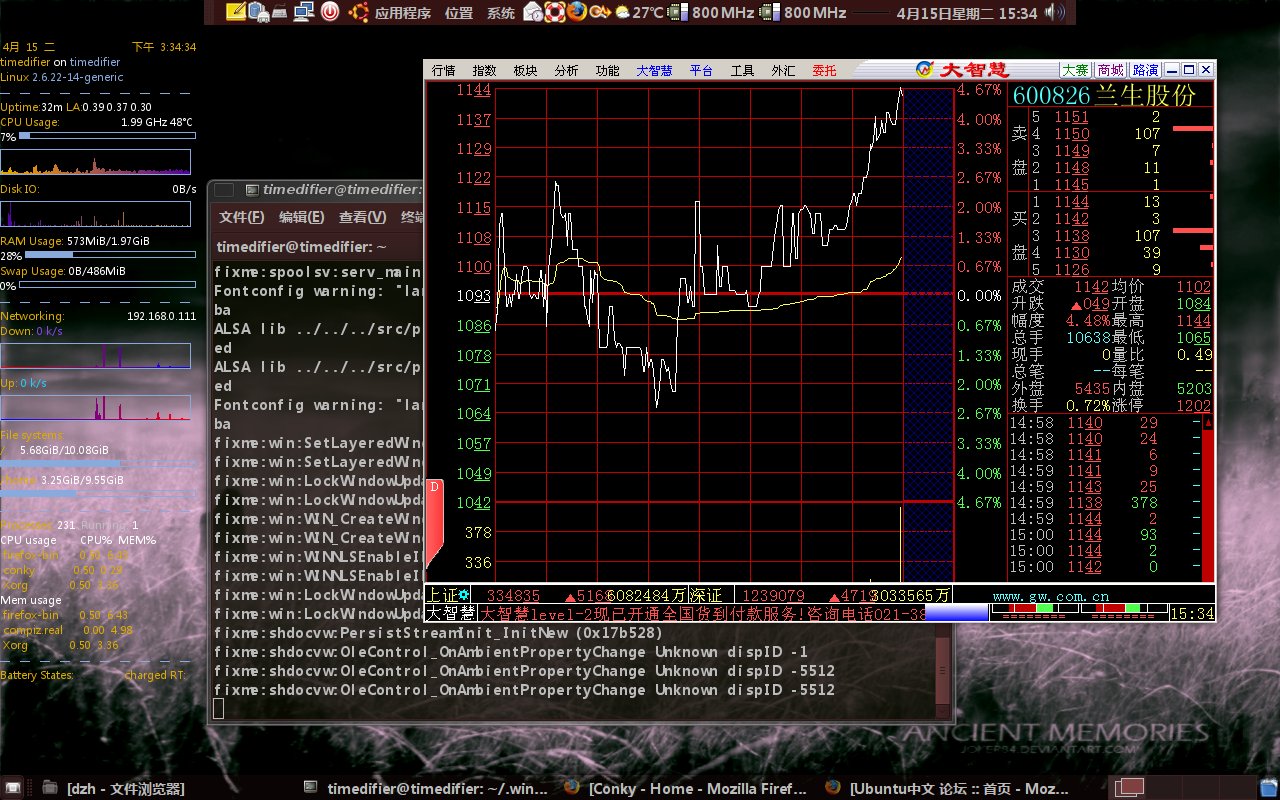Click the 14:59 trade row with 378 volume
This screenshot has width=1280, height=800.
1105,503
